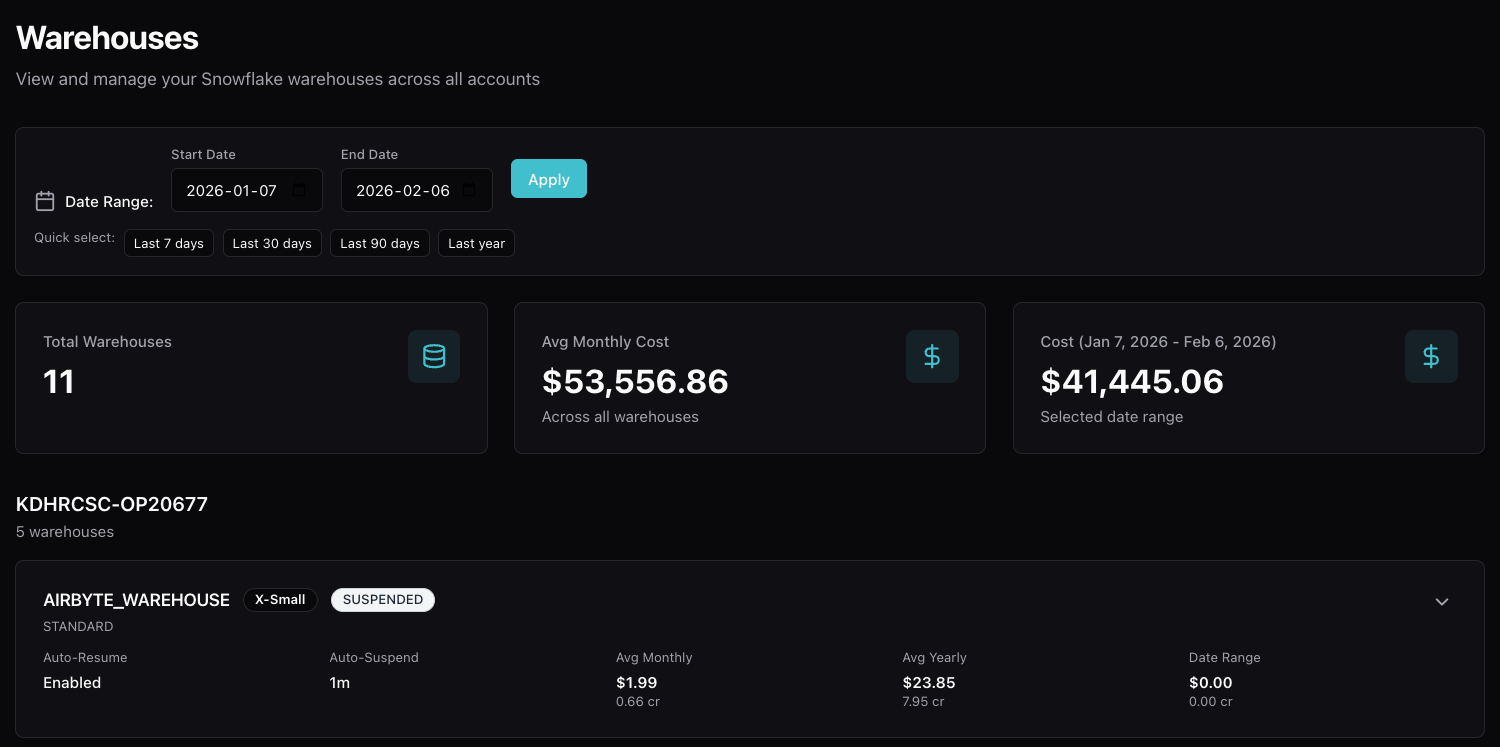
Task: Click the $53,556.86 average monthly cost value
Action: click(635, 381)
